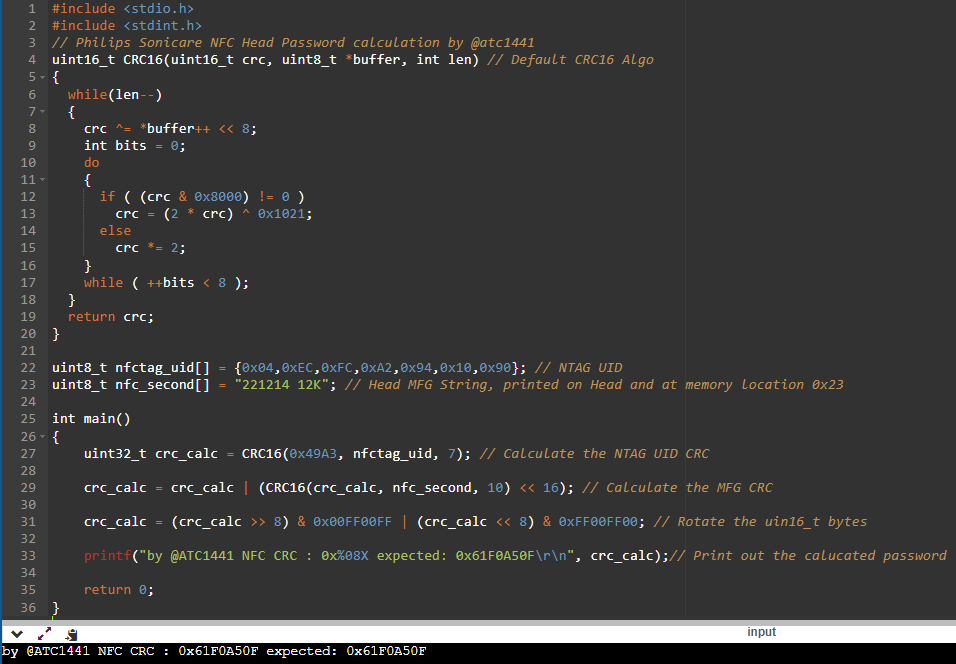The height and width of the screenshot is (664, 956).
Task: Click the 'return 0;' statement
Action: click(x=119, y=590)
